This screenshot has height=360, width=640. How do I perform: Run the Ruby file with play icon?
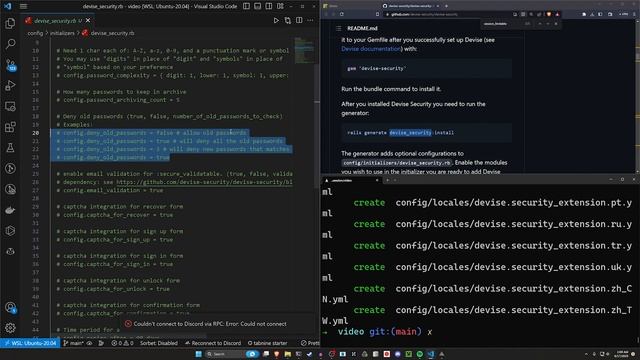276,20
